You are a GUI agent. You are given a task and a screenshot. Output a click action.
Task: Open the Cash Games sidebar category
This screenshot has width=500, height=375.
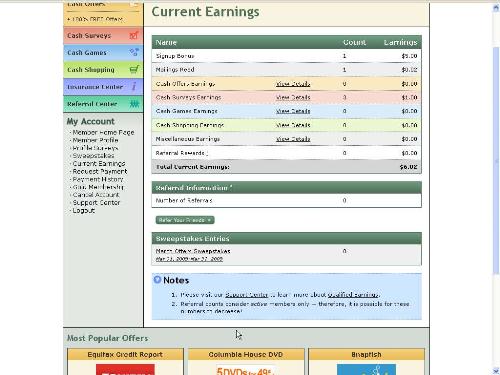coord(103,53)
